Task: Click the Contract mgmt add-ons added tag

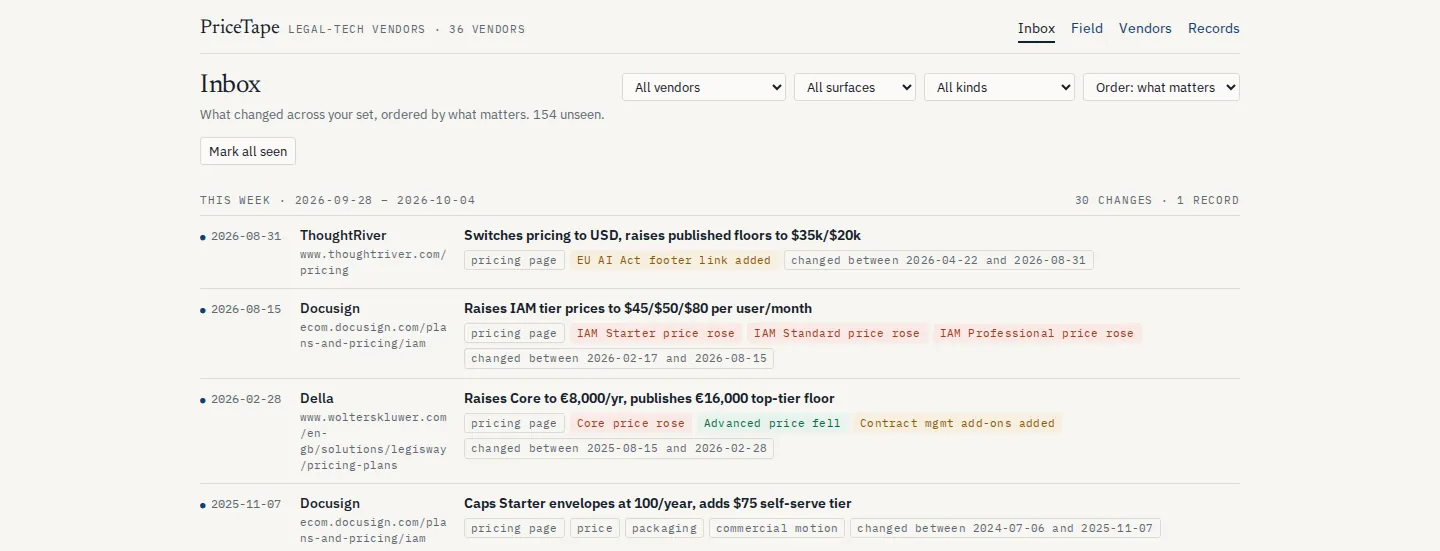Action: pos(957,423)
